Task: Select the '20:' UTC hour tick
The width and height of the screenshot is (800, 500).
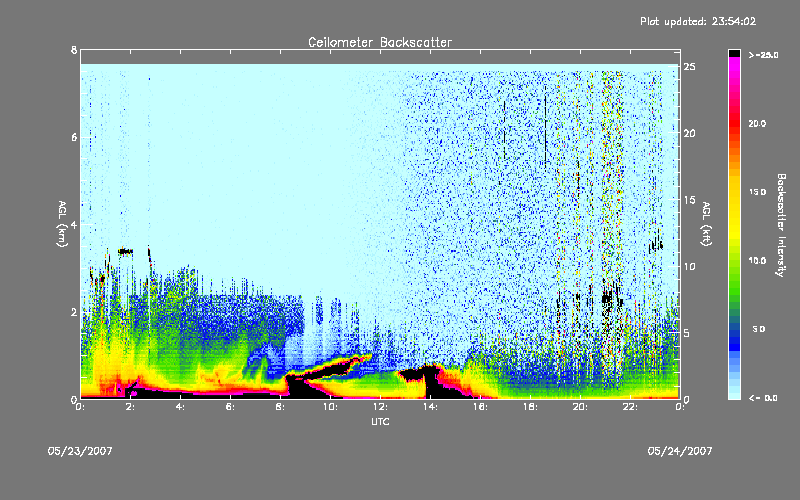Action: pyautogui.click(x=580, y=407)
